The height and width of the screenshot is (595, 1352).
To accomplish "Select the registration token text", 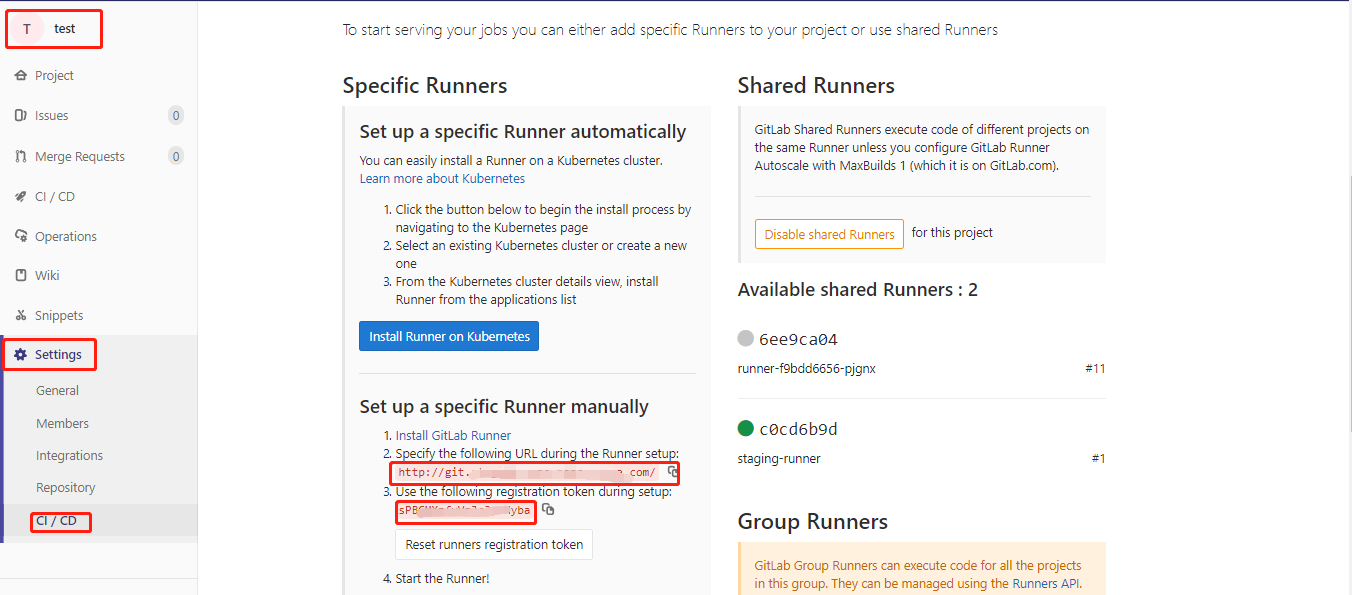I will (x=464, y=510).
